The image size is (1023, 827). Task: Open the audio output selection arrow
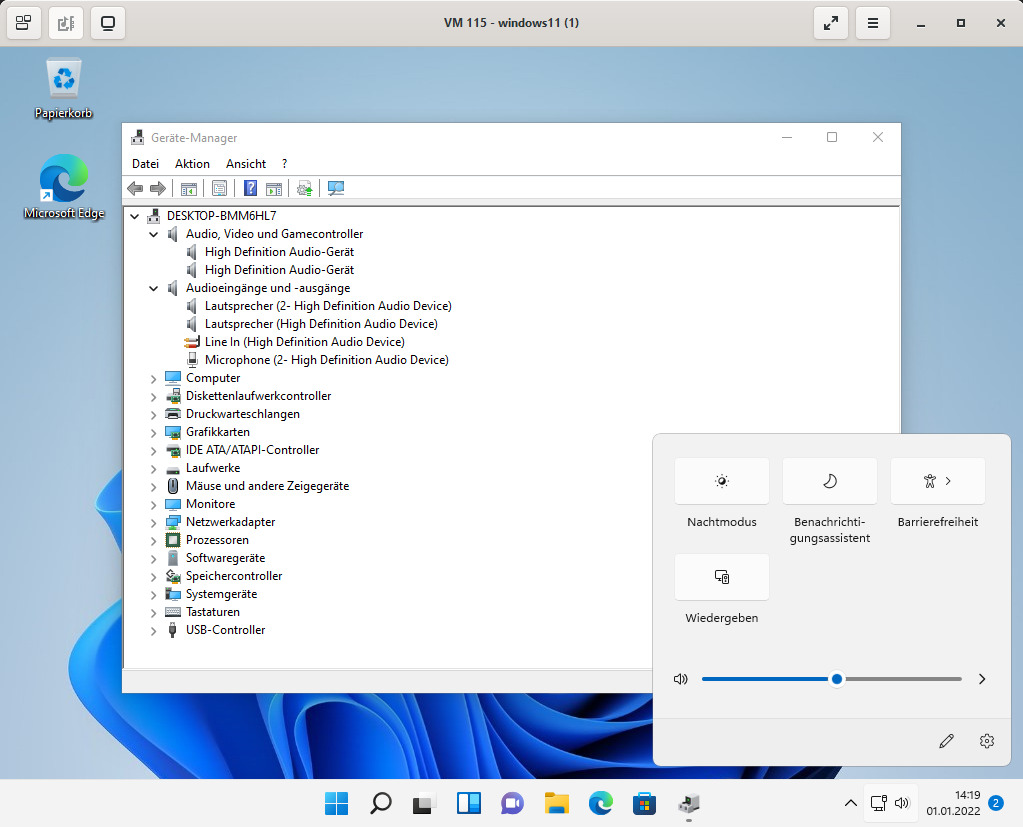coord(982,679)
